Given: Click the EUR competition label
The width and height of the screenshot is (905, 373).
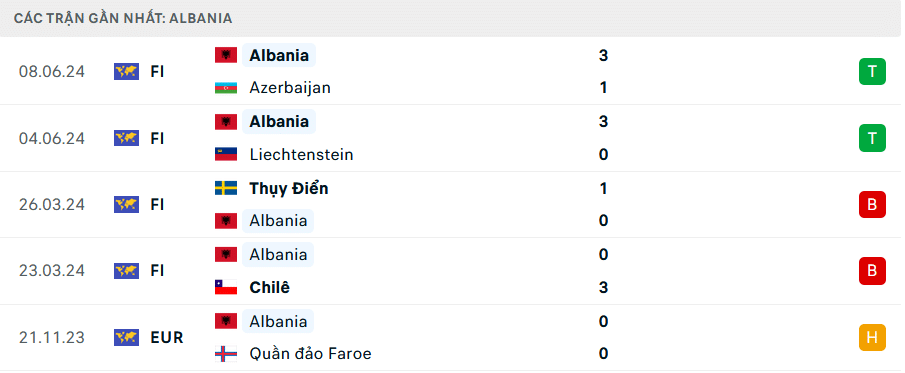Looking at the screenshot, I should pos(167,338).
